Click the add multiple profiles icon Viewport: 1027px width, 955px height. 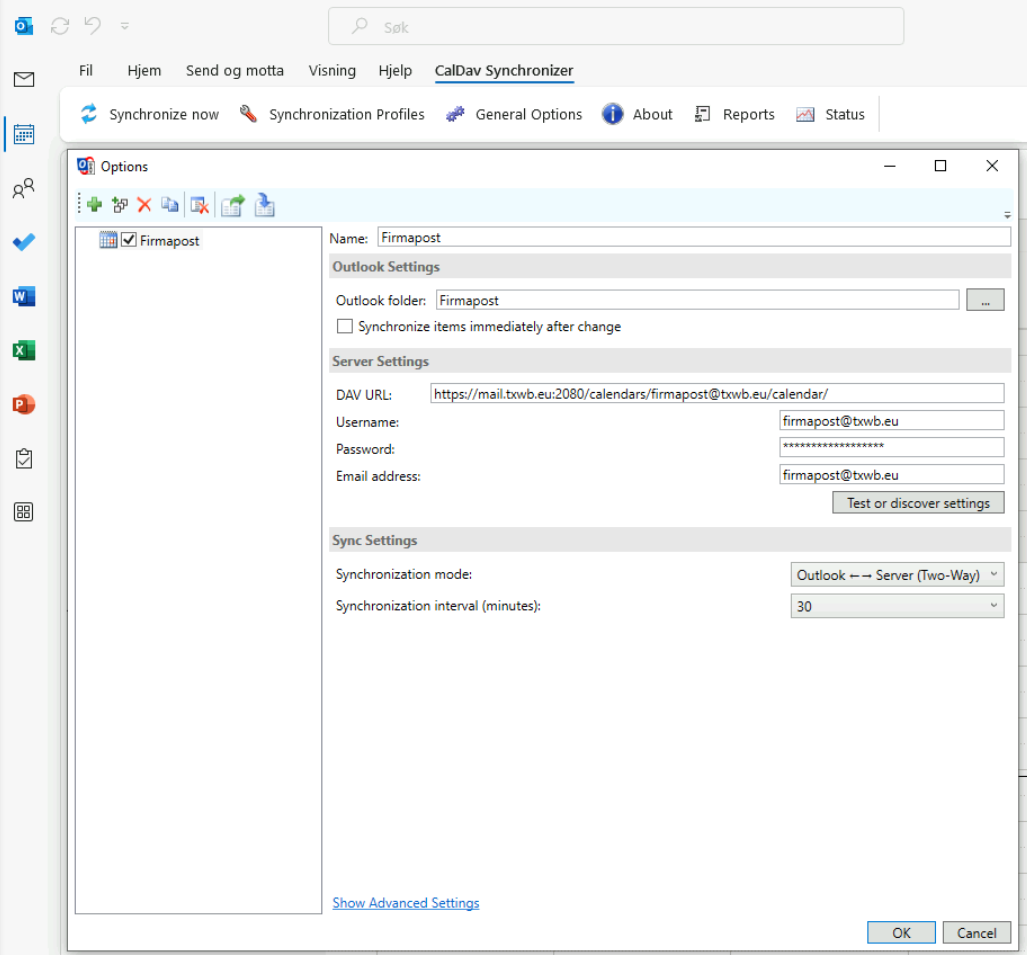pos(120,205)
